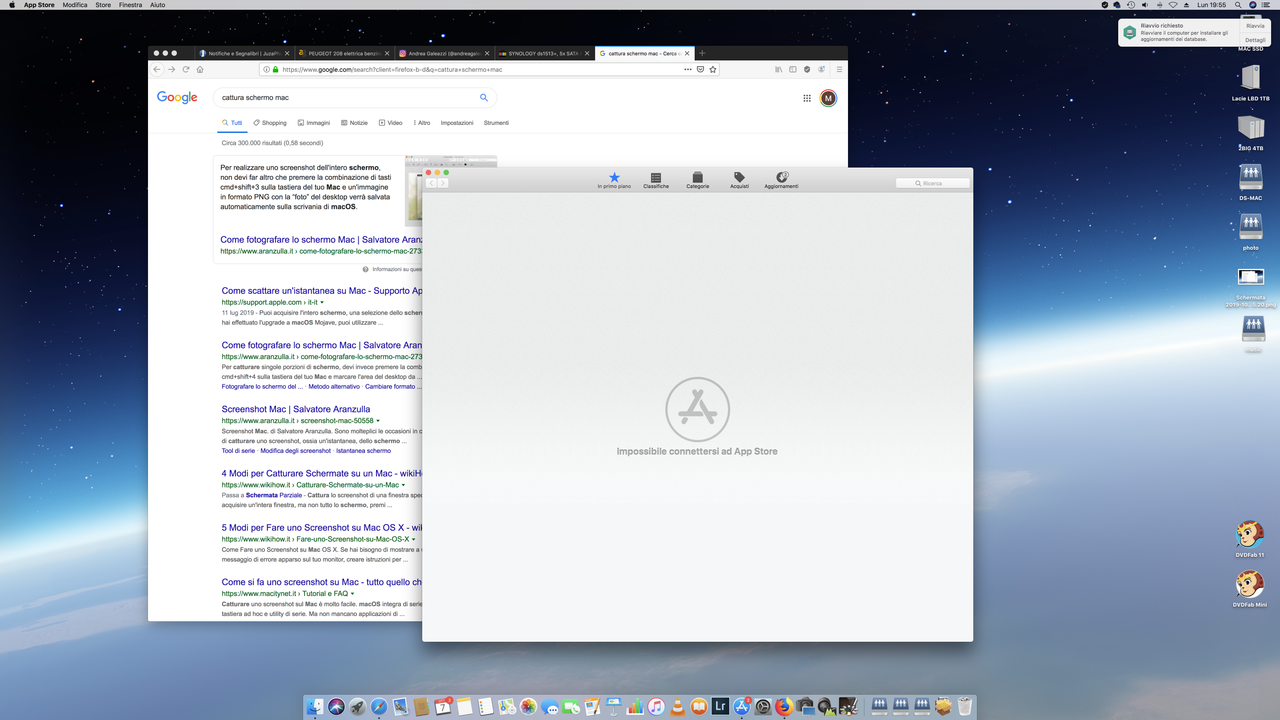Switch to the PEUGEOT 208 elettrica tab

point(345,53)
